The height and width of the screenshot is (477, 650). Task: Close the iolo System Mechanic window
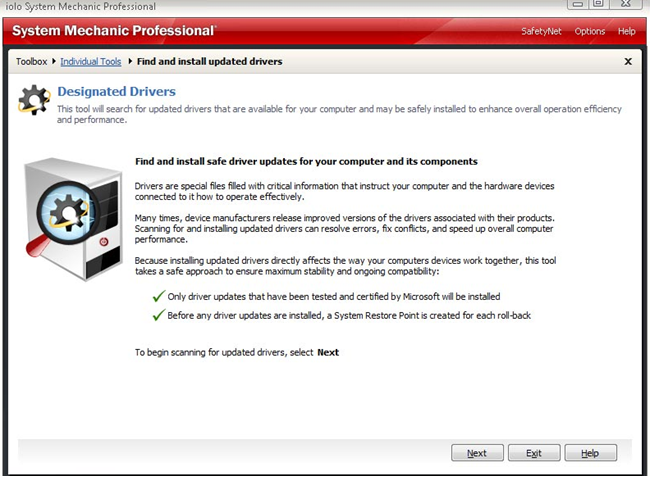(x=626, y=4)
